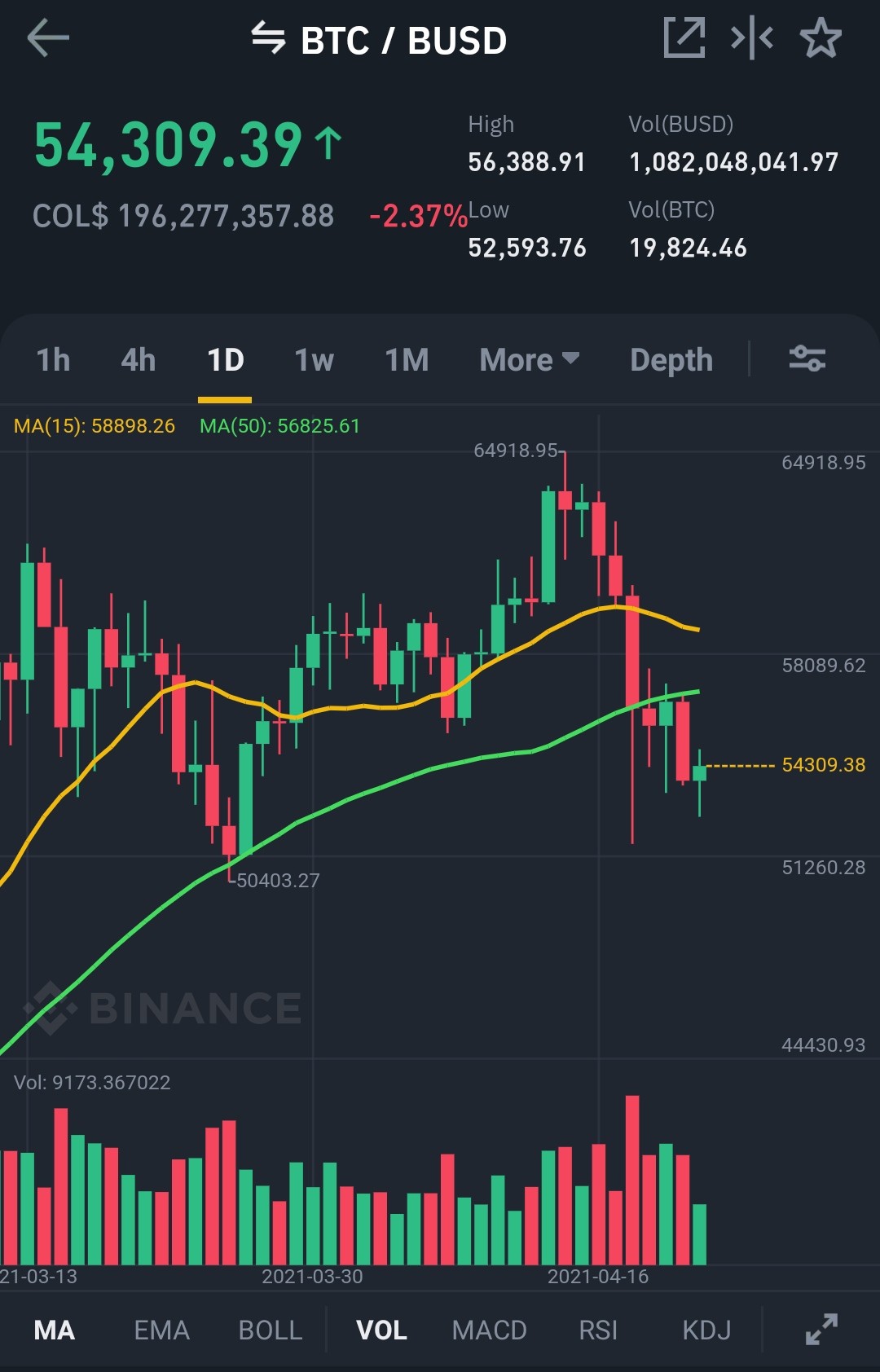
Task: Enable the RSI indicator
Action: (x=598, y=1330)
